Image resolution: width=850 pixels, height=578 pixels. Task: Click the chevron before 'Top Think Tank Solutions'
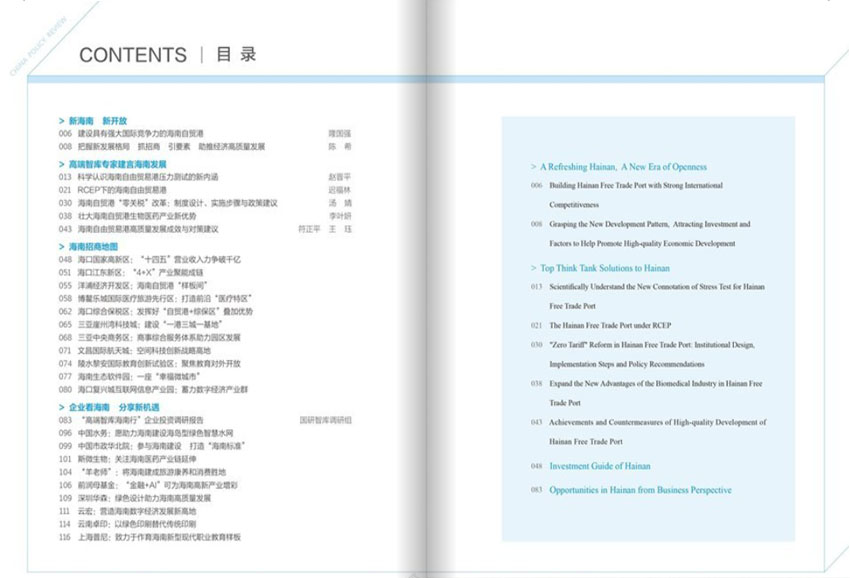(533, 268)
